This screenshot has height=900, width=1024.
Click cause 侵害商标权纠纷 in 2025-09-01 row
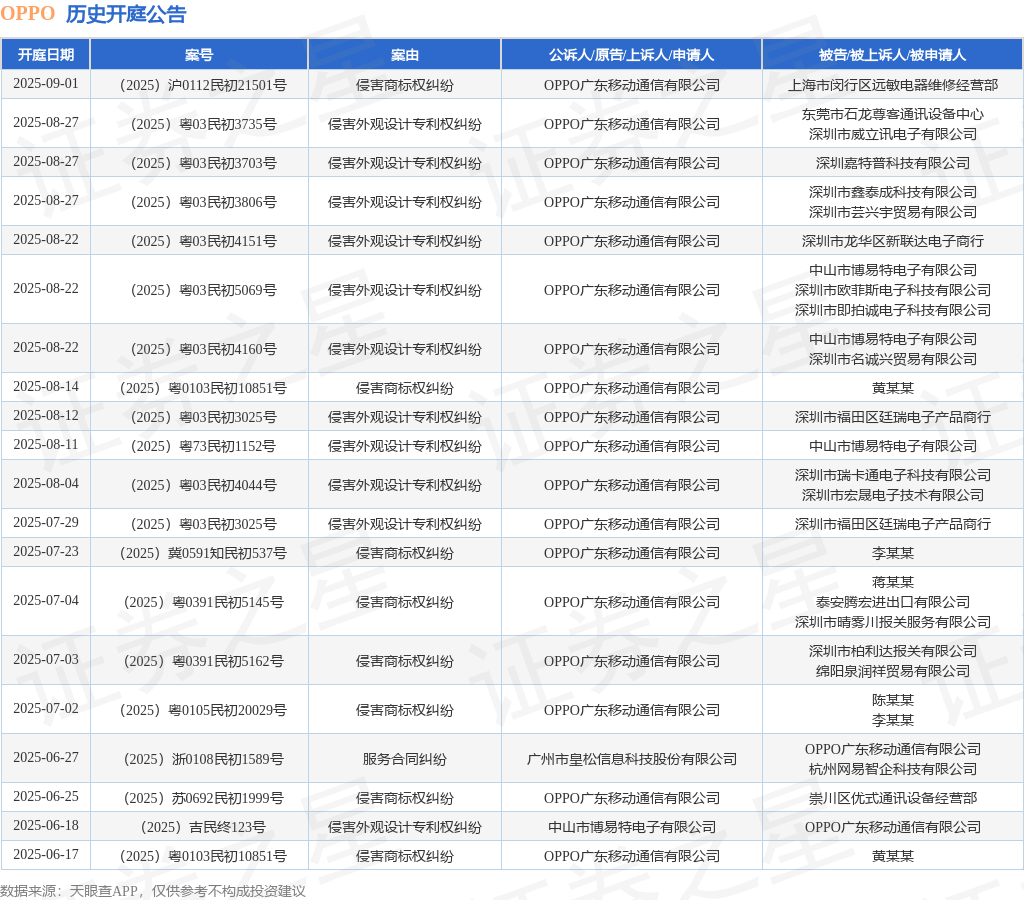405,85
